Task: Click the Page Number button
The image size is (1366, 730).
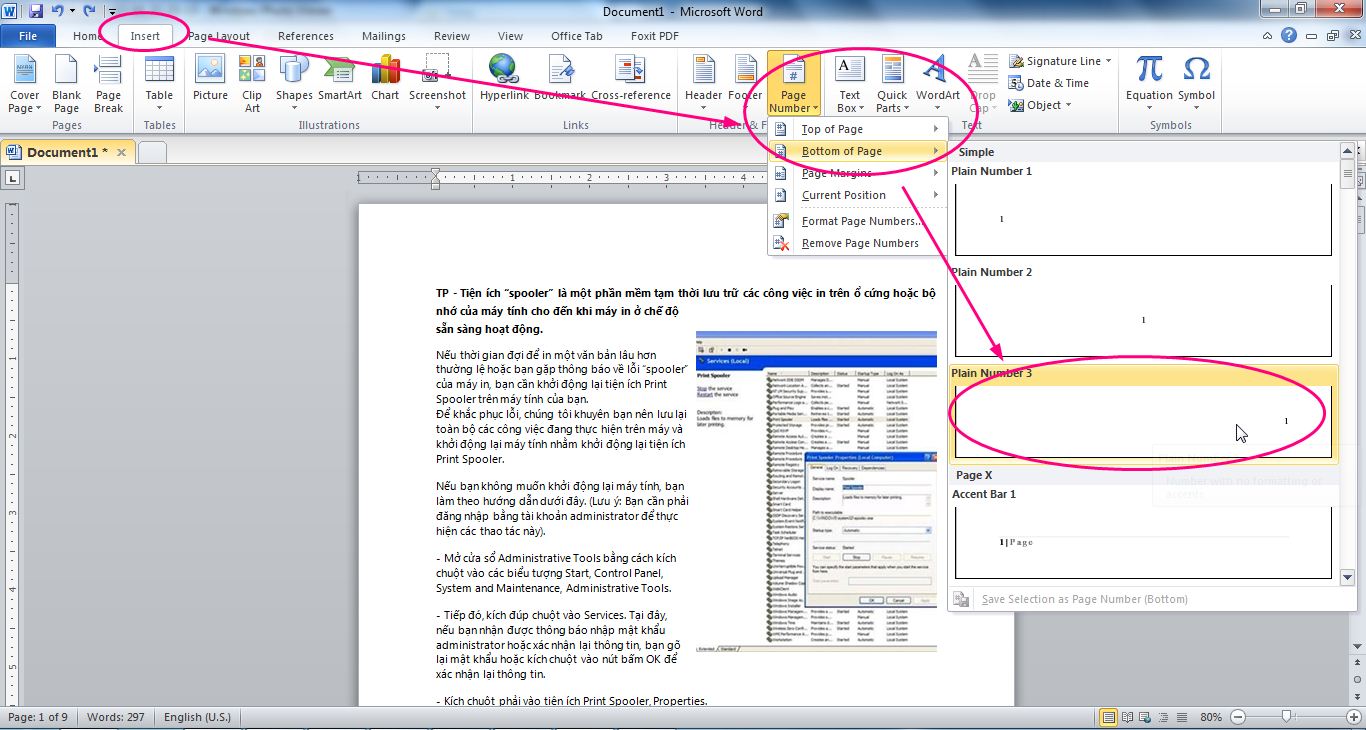Action: point(793,85)
